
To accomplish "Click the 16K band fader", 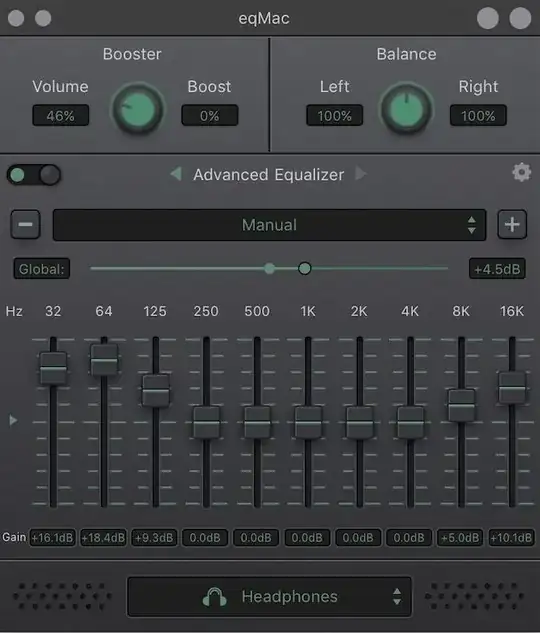I will pyautogui.click(x=512, y=388).
